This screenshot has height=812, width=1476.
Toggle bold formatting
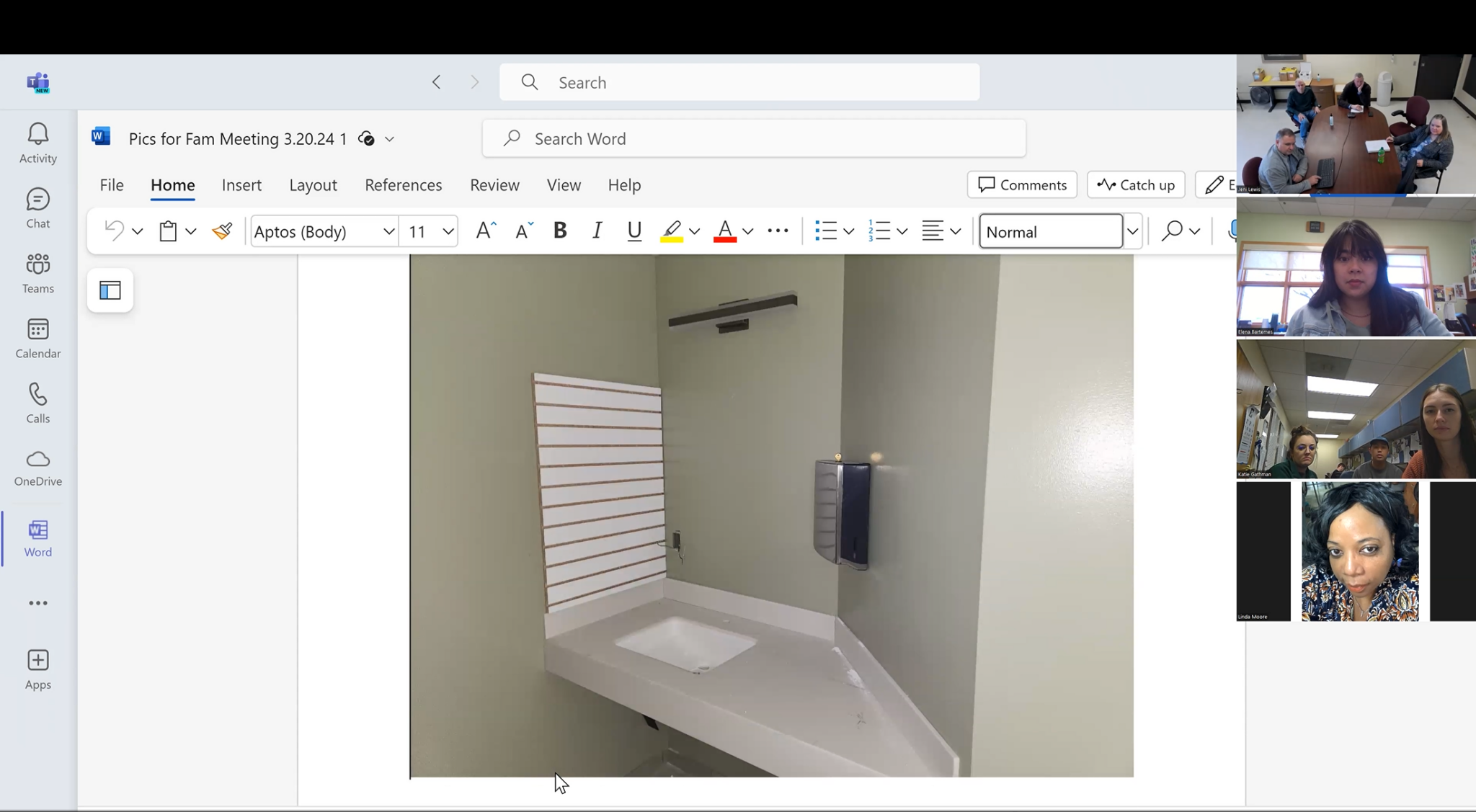pyautogui.click(x=560, y=231)
